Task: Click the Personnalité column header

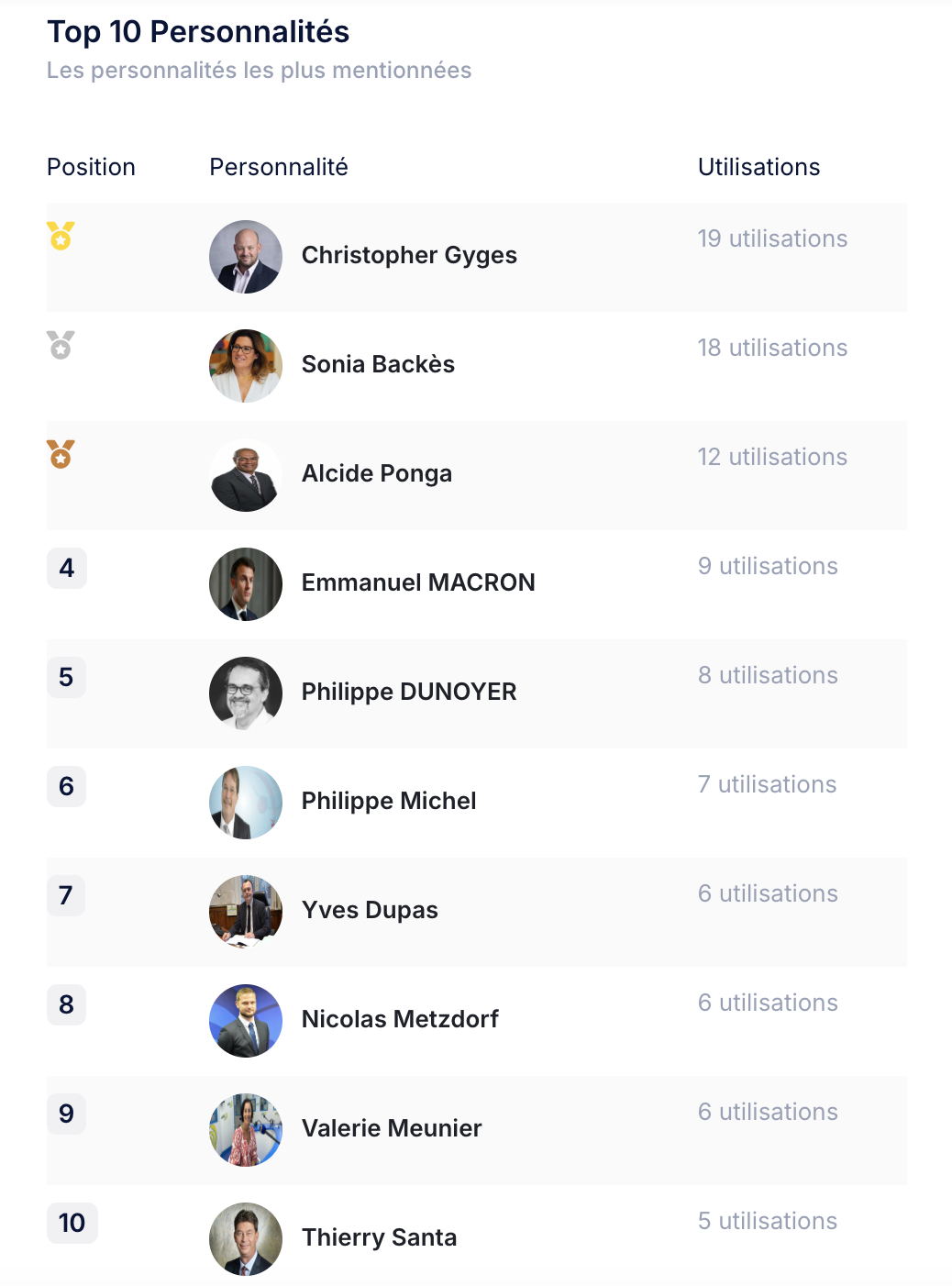Action: pyautogui.click(x=279, y=167)
